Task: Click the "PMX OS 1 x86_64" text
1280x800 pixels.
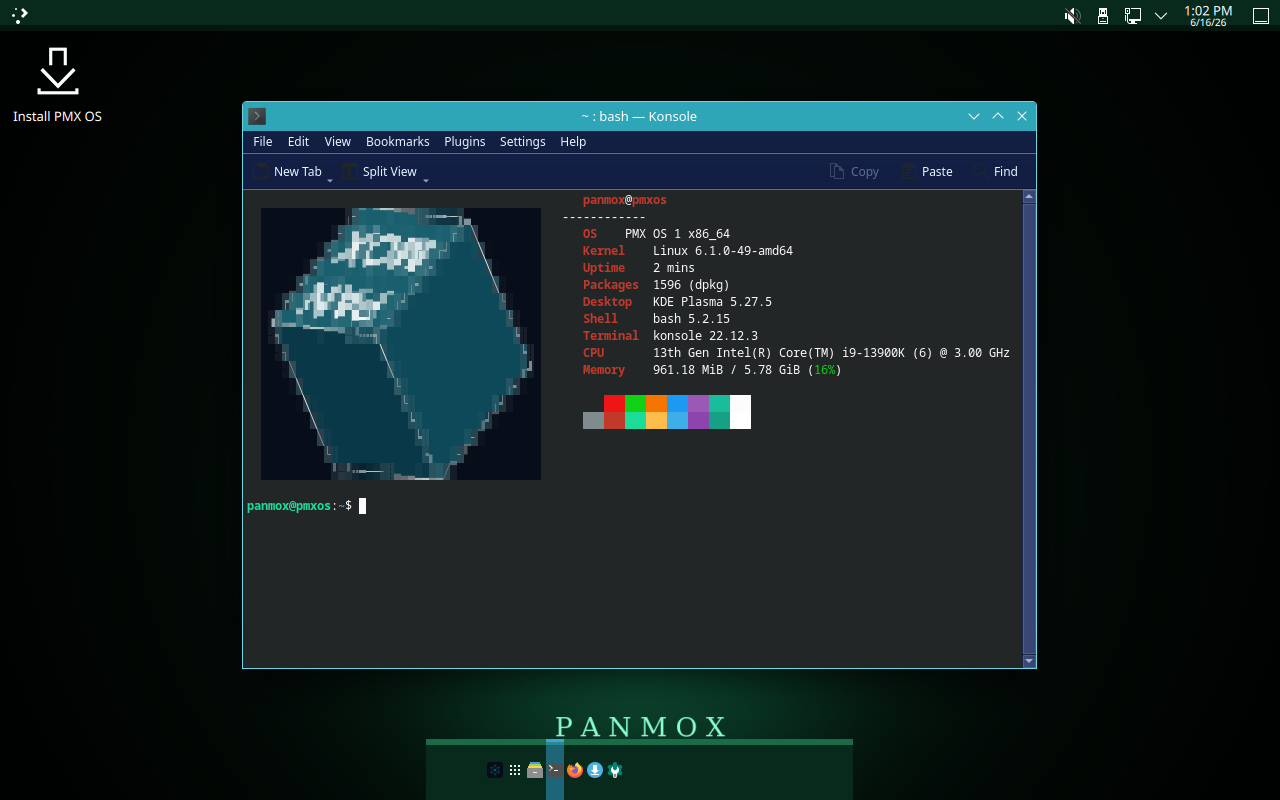Action: pos(678,234)
